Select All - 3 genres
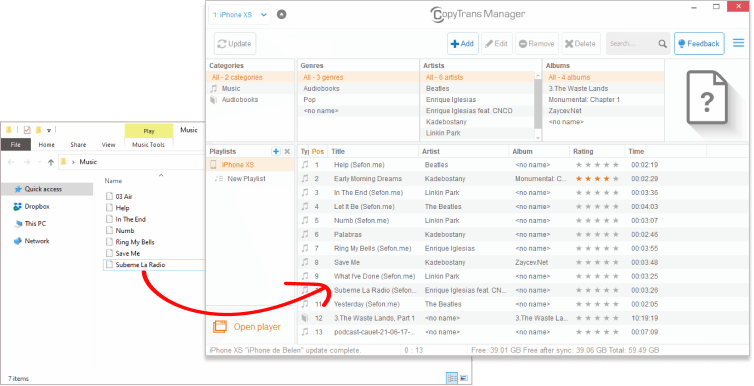Image resolution: width=754 pixels, height=386 pixels. coord(358,77)
